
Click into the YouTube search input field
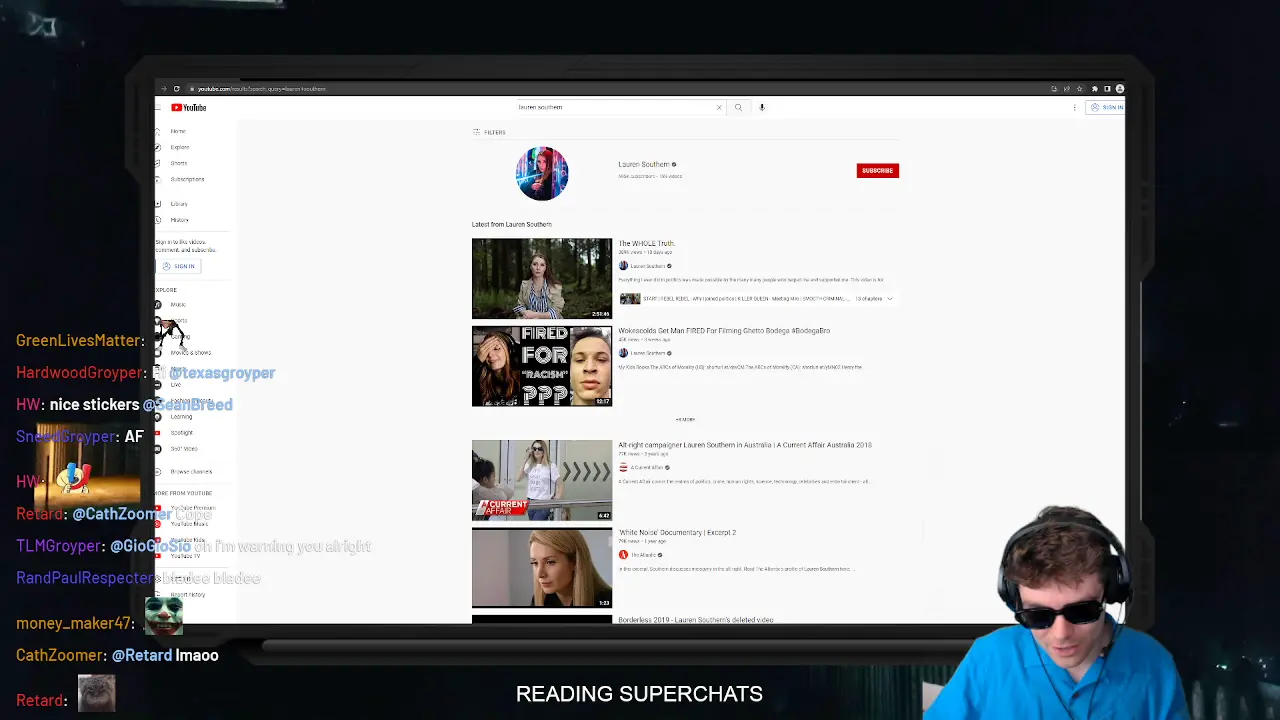[x=610, y=107]
